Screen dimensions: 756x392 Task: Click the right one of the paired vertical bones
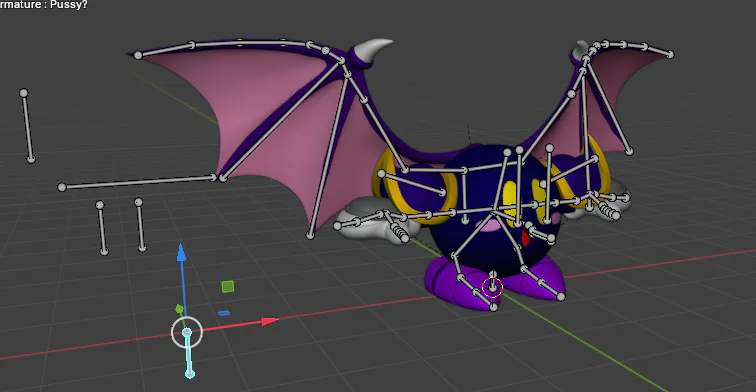pos(140,225)
